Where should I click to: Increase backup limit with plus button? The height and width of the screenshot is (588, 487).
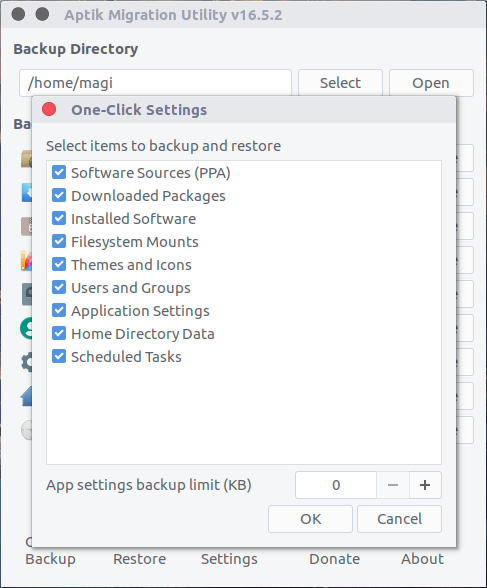tap(425, 485)
